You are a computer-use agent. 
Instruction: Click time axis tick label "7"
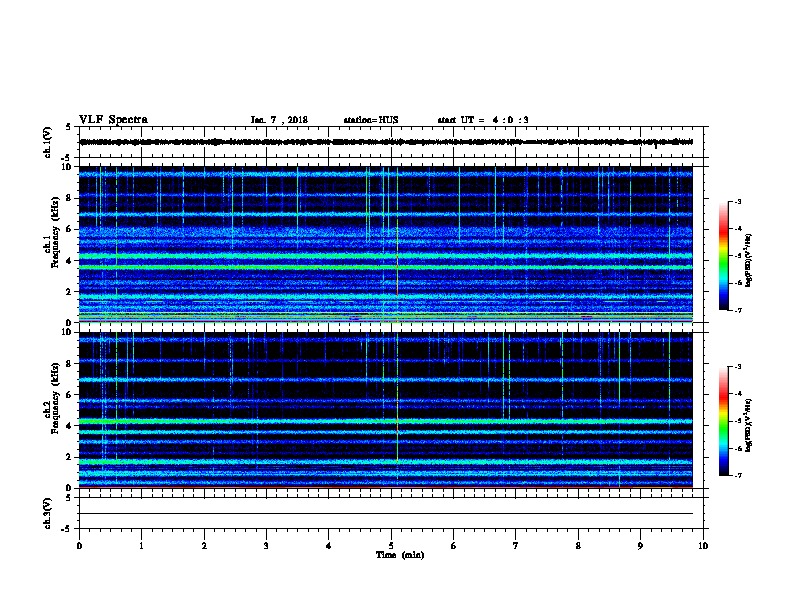[x=516, y=546]
